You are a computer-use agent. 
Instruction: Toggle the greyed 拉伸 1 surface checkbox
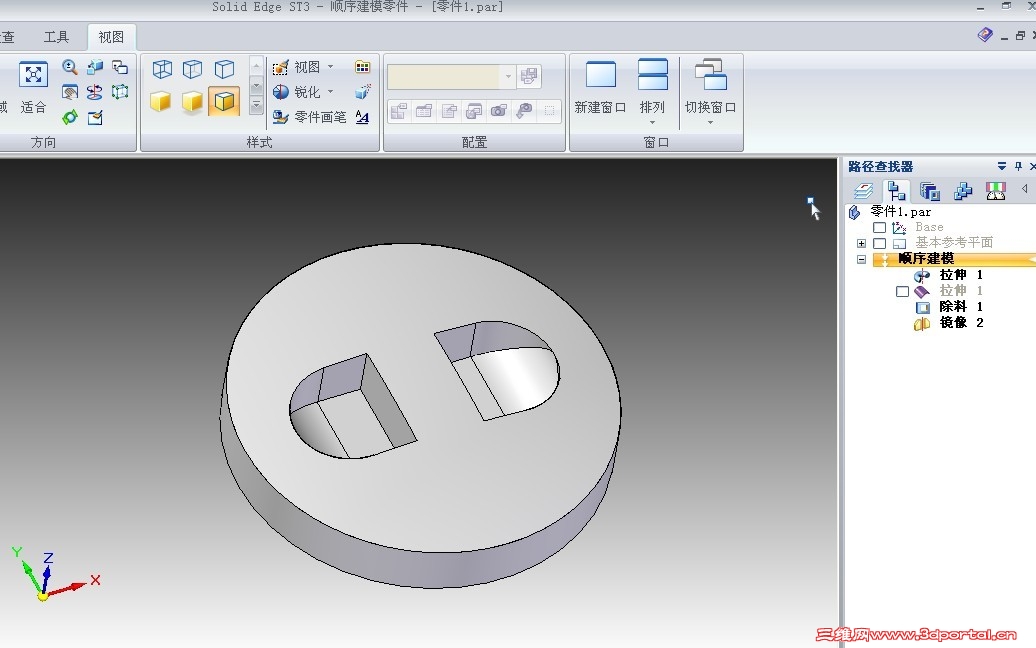coord(902,291)
